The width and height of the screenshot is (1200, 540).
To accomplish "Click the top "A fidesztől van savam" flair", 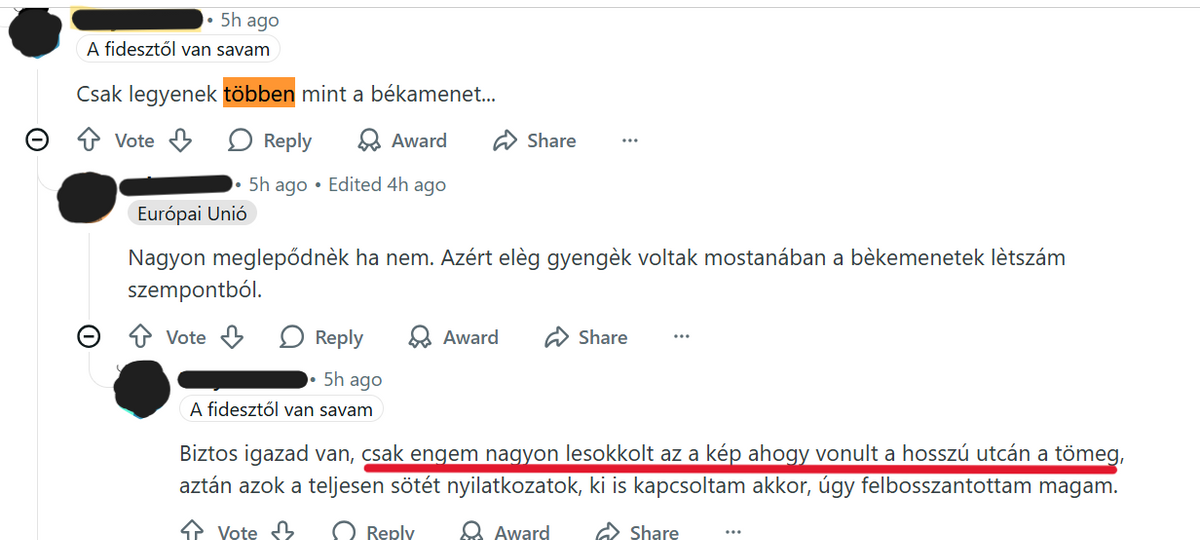I will (179, 49).
